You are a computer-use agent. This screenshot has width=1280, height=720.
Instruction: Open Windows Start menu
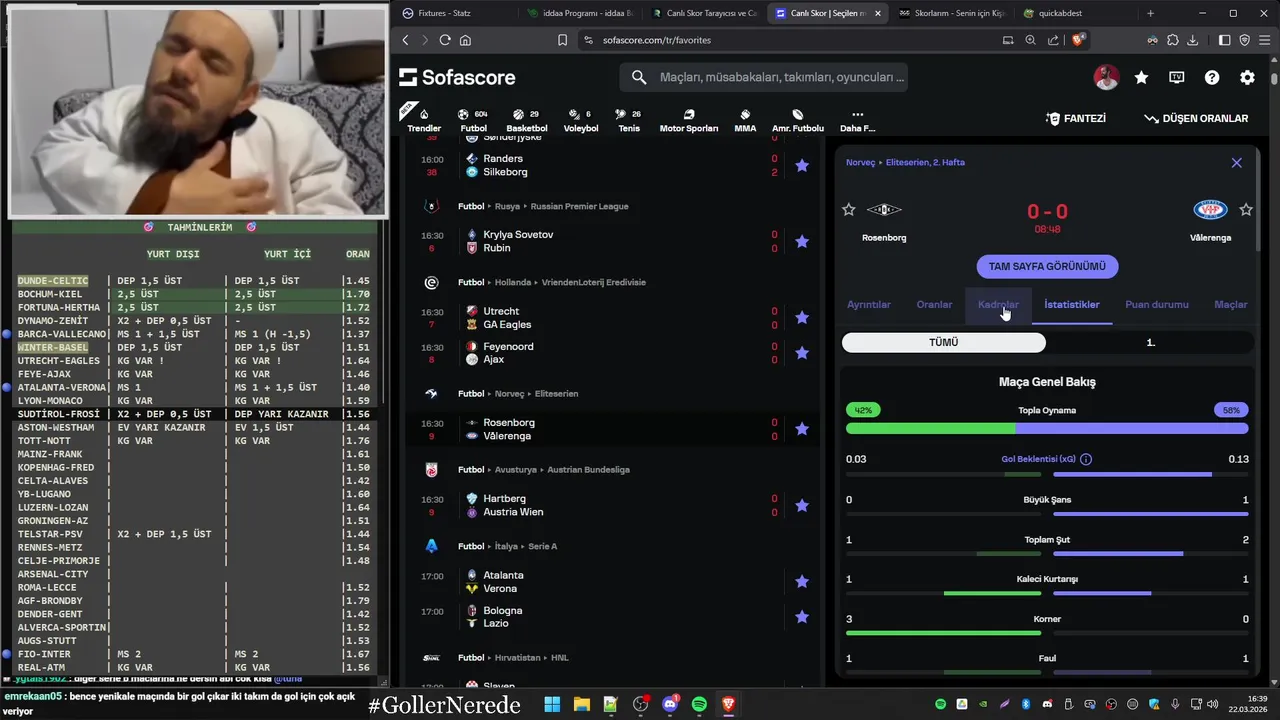(x=552, y=705)
